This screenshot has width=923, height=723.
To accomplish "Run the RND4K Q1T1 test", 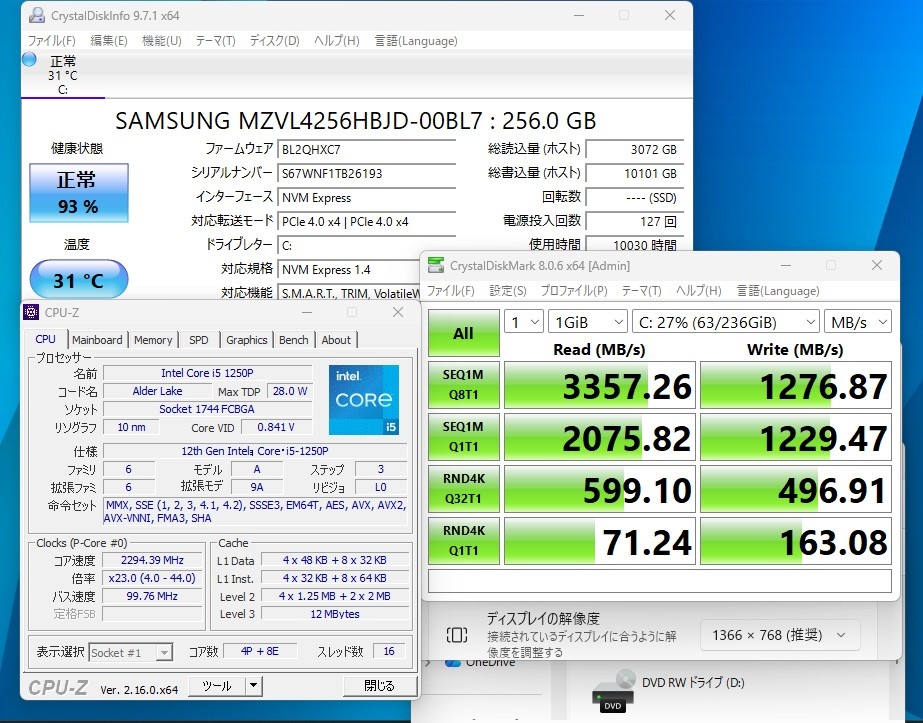I will pyautogui.click(x=463, y=540).
